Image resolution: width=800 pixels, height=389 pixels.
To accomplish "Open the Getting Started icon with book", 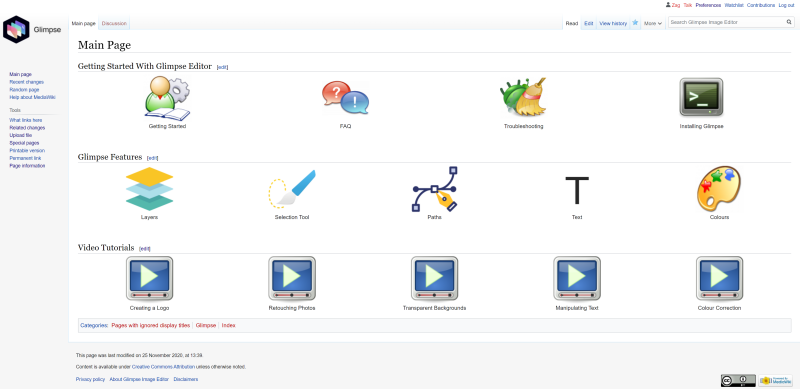I will [x=167, y=99].
